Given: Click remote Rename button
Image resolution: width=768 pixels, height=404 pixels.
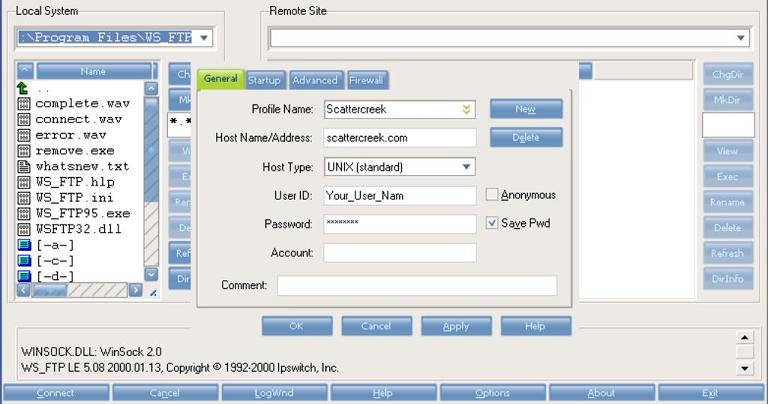Looking at the screenshot, I should [728, 202].
